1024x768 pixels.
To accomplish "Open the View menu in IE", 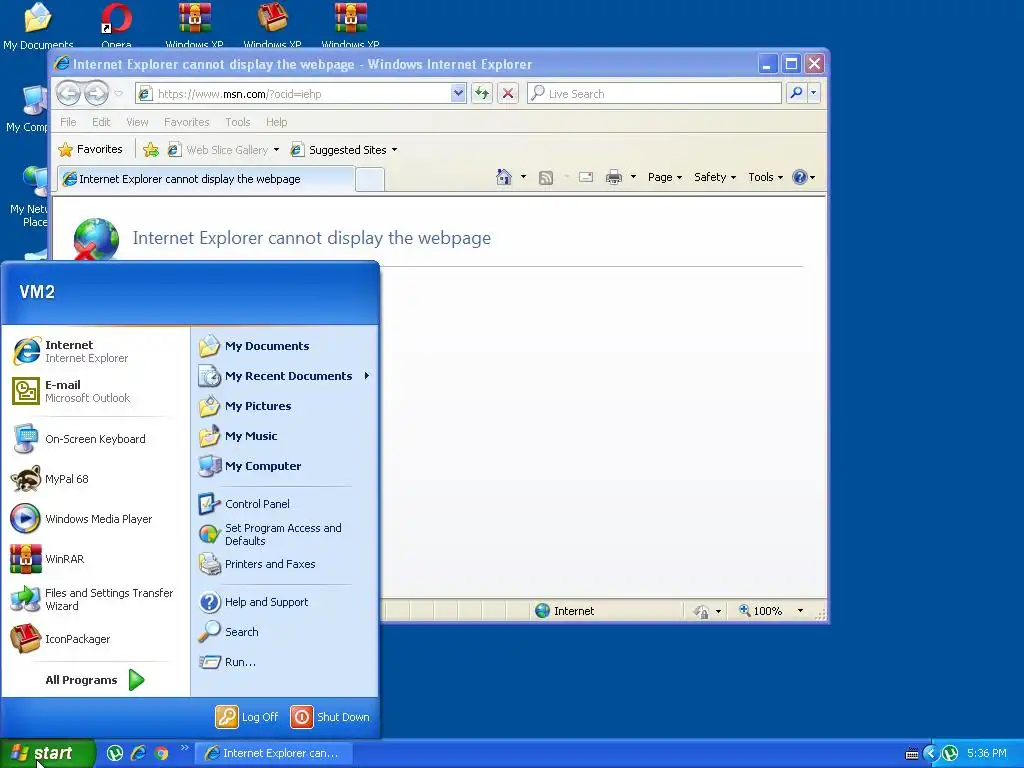I will (137, 122).
